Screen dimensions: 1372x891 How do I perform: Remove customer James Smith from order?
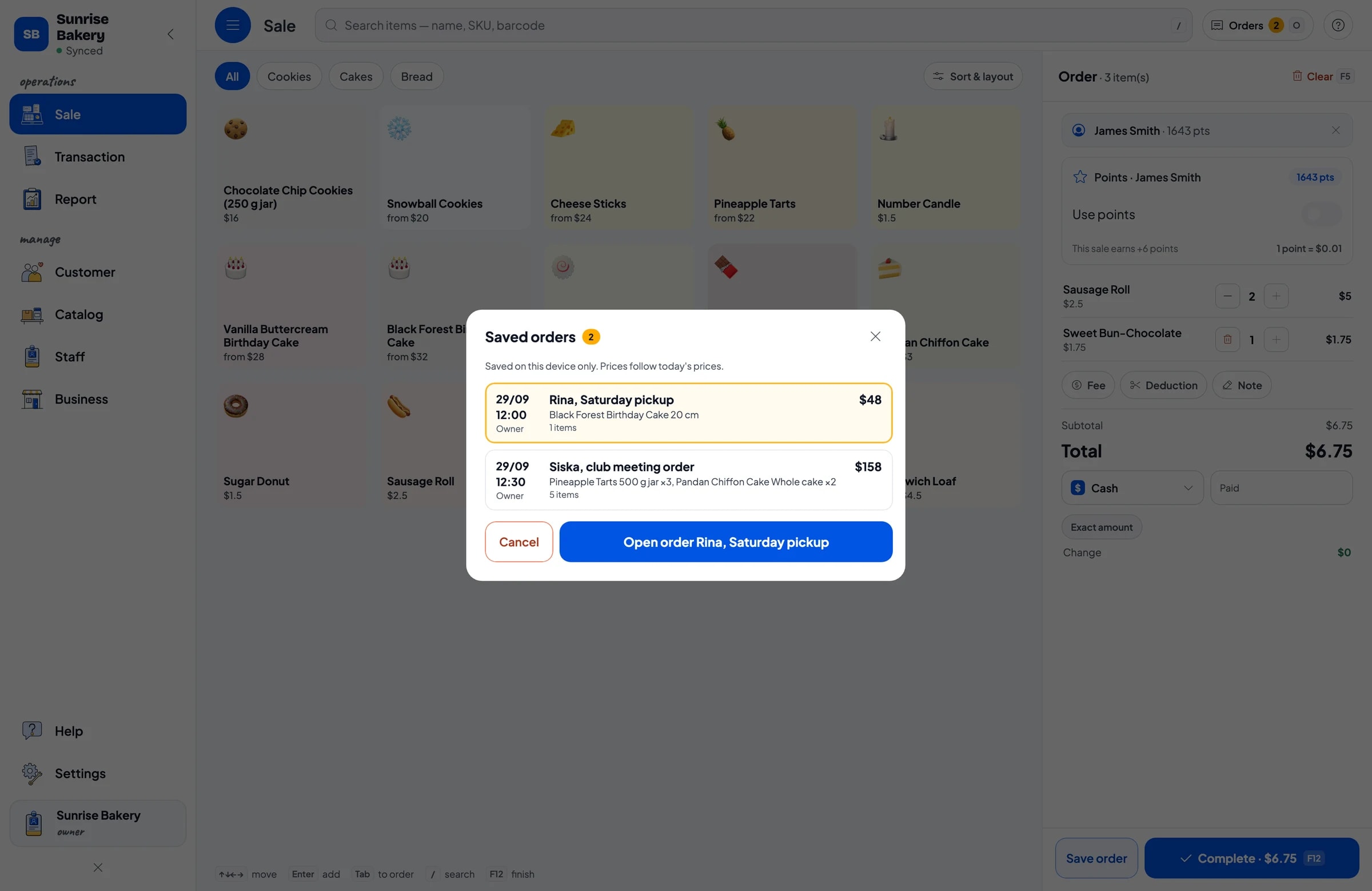point(1335,130)
